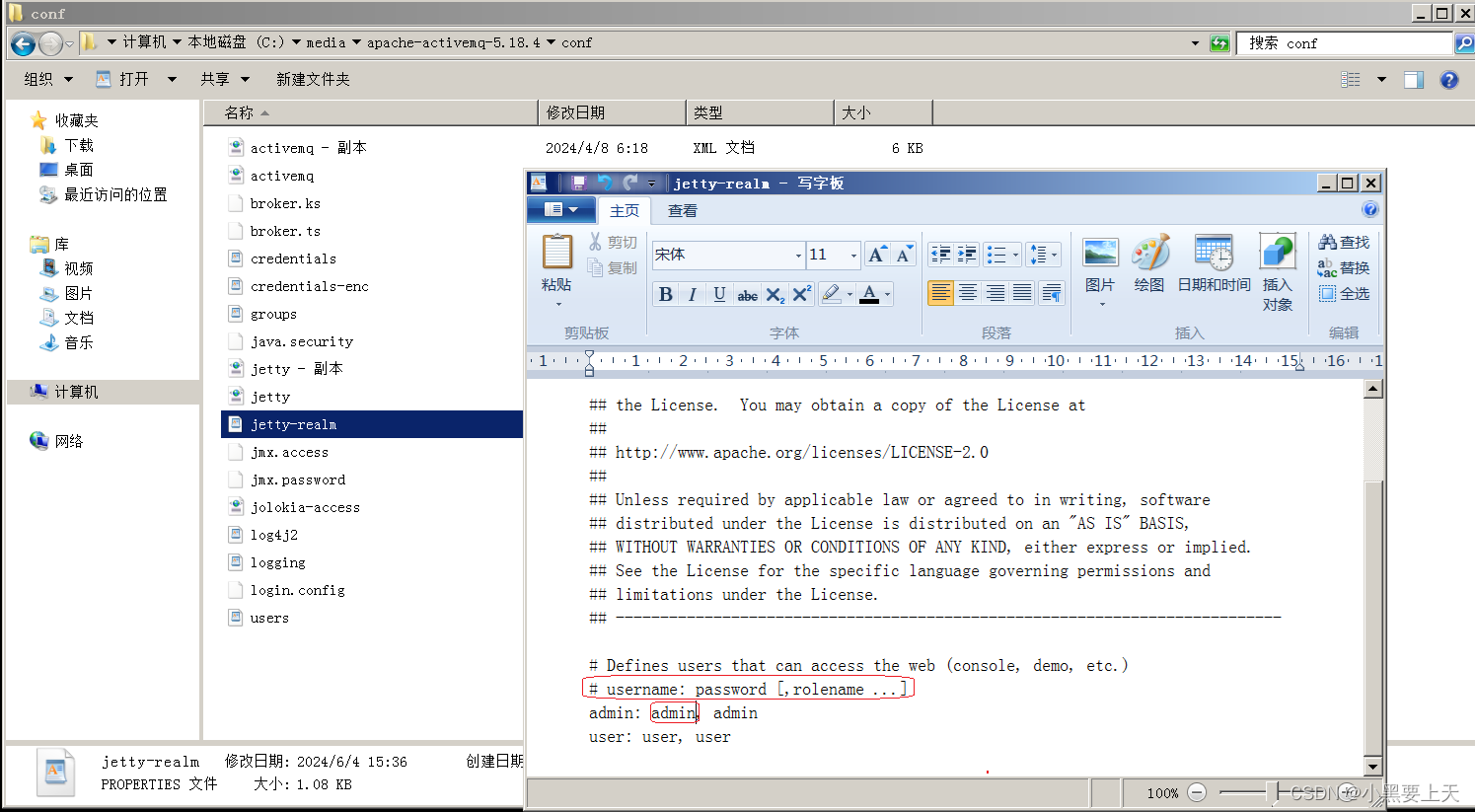Click the Decrease indent icon
This screenshot has width=1475, height=812.
941,255
